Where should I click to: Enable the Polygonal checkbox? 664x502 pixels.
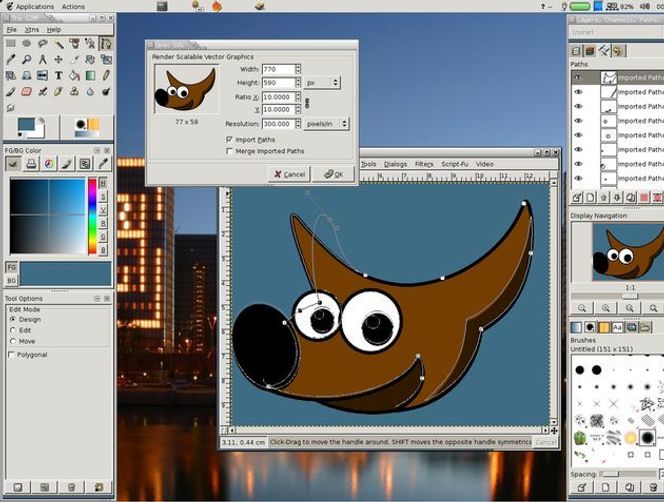pos(11,355)
